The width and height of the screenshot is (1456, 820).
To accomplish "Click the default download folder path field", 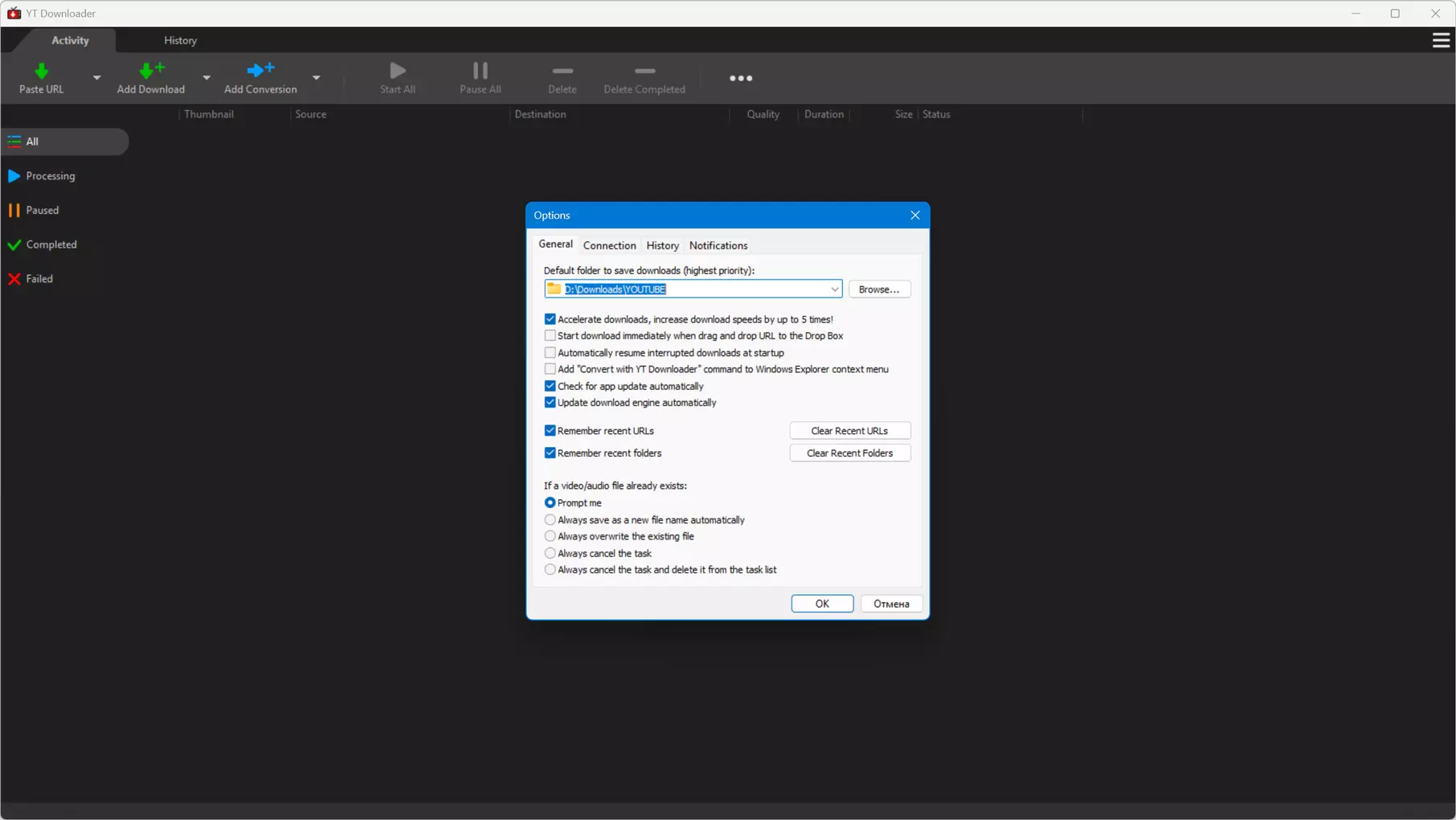I will tap(691, 289).
